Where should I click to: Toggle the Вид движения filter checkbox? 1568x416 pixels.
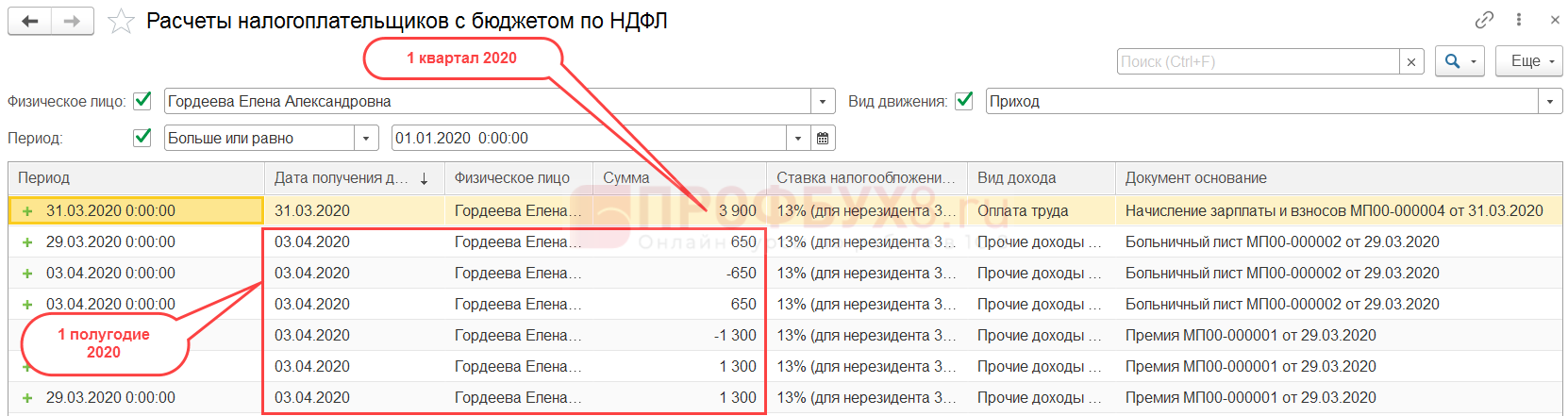pos(964,101)
